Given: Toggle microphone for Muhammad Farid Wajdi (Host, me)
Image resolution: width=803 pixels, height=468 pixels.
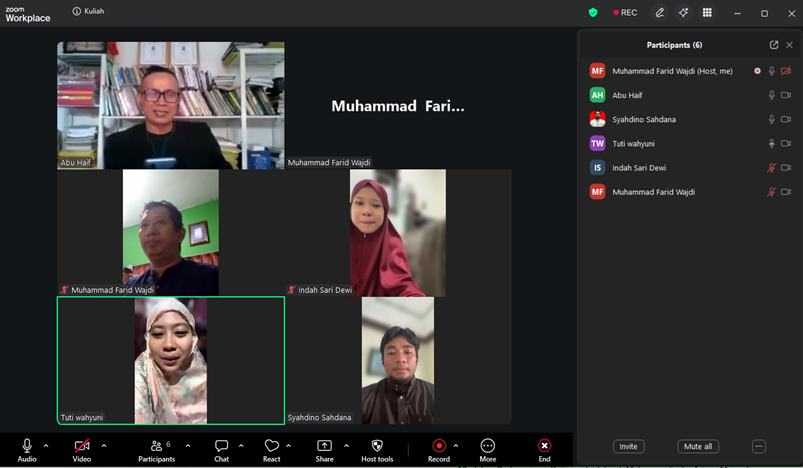Looking at the screenshot, I should click(x=771, y=71).
